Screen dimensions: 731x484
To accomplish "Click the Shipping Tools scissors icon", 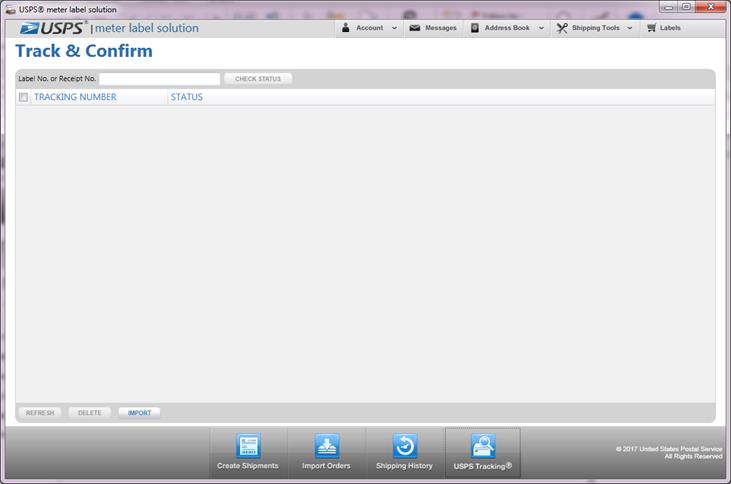I will click(x=562, y=28).
